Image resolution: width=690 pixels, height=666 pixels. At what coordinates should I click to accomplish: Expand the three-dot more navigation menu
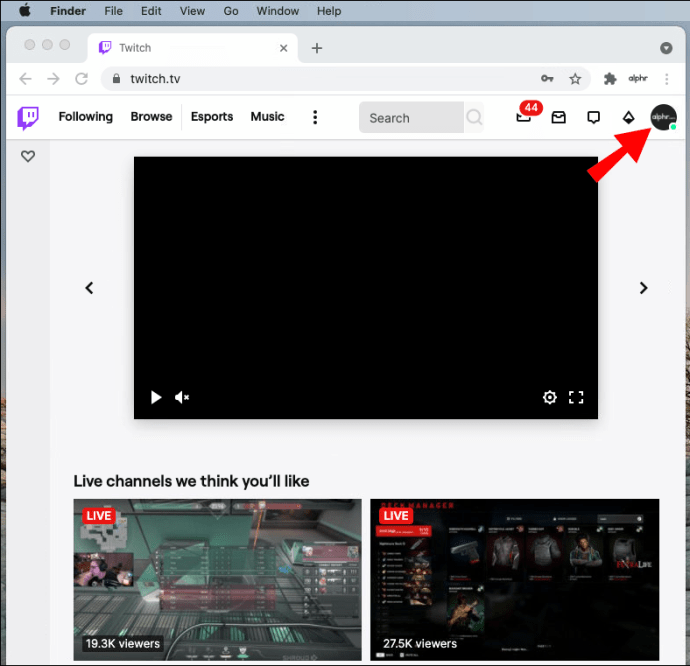coord(315,117)
